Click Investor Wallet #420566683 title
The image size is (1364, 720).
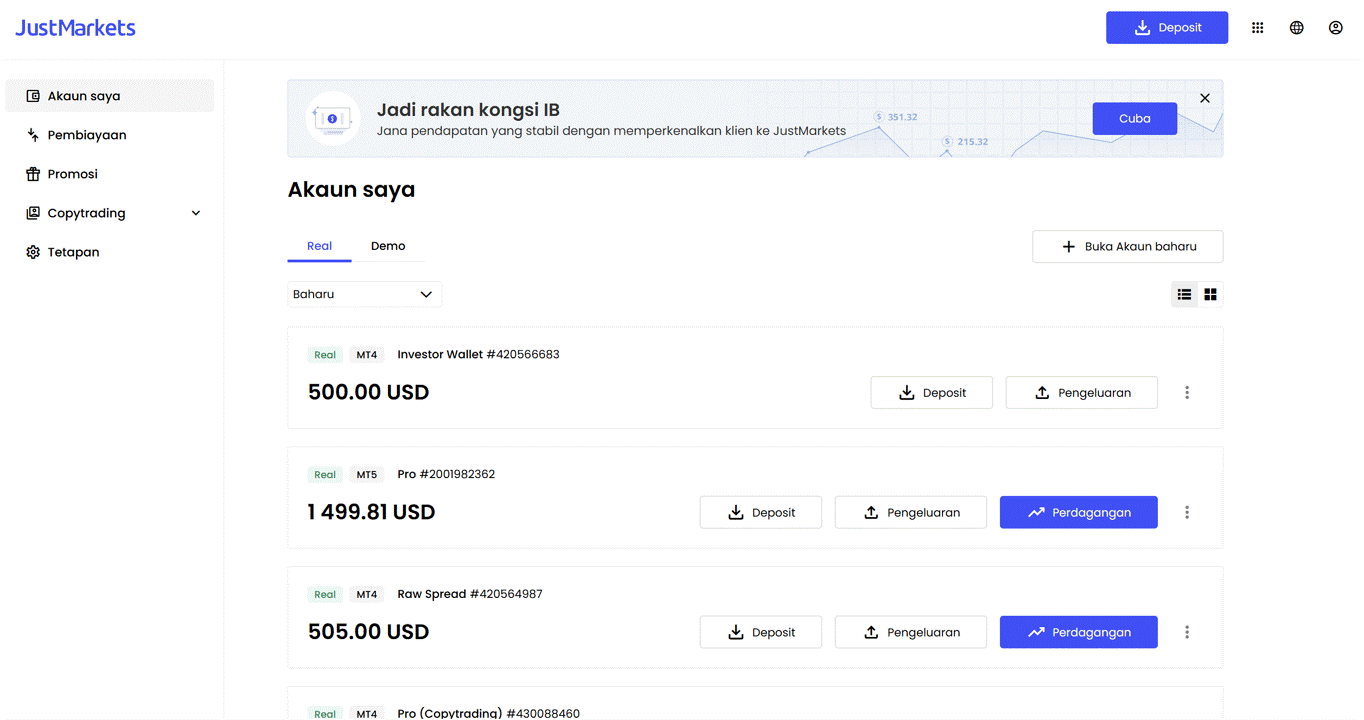(478, 354)
